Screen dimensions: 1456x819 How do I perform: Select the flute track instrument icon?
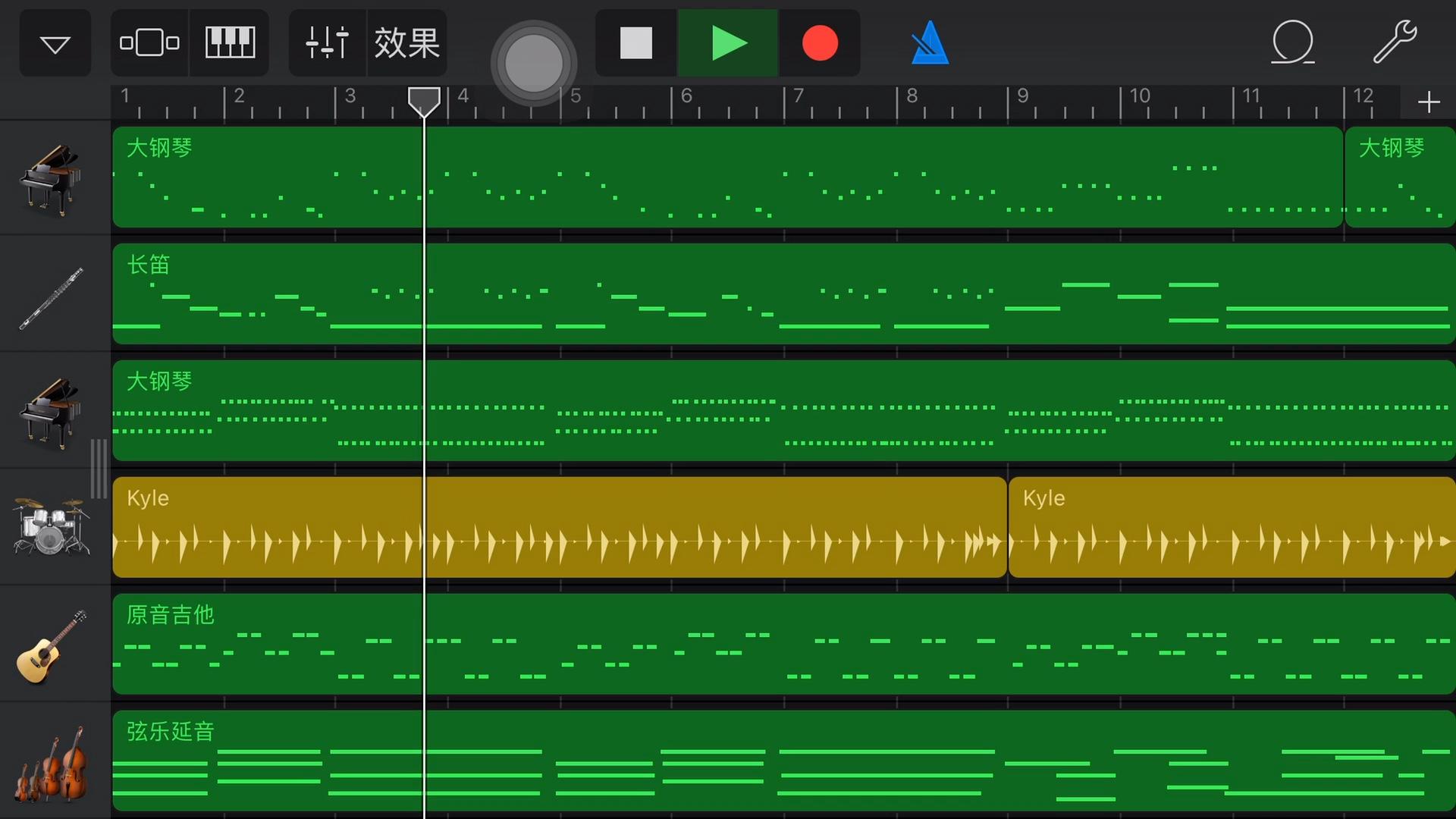click(52, 297)
